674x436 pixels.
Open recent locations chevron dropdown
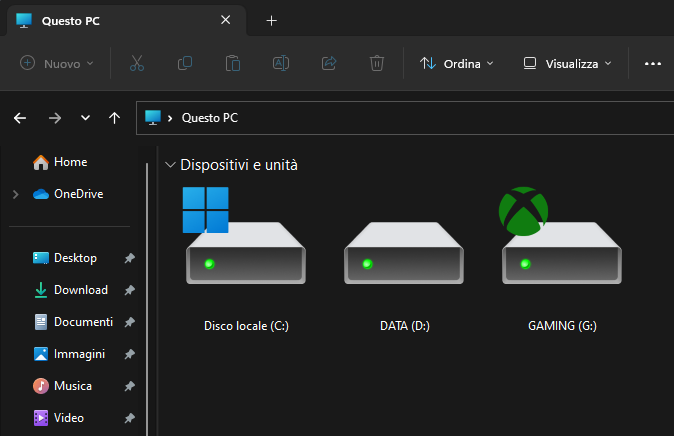tap(85, 118)
